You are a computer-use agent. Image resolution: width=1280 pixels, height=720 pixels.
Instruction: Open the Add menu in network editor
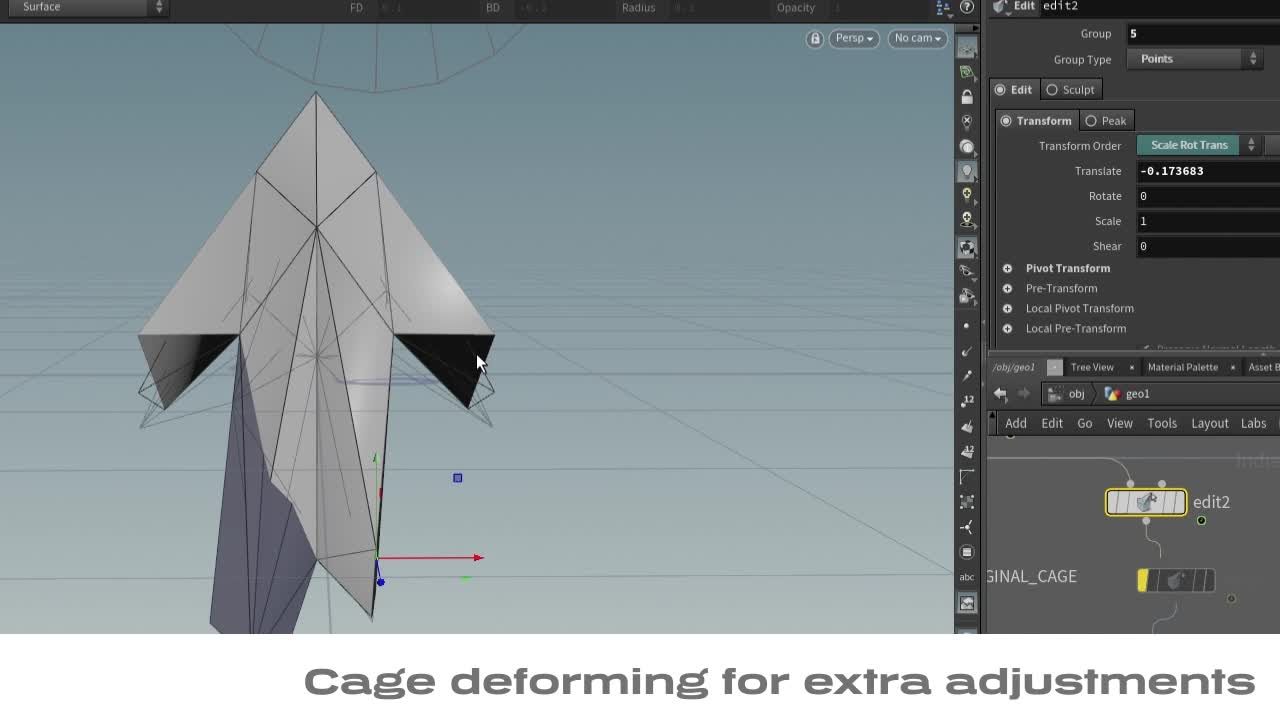[1016, 423]
